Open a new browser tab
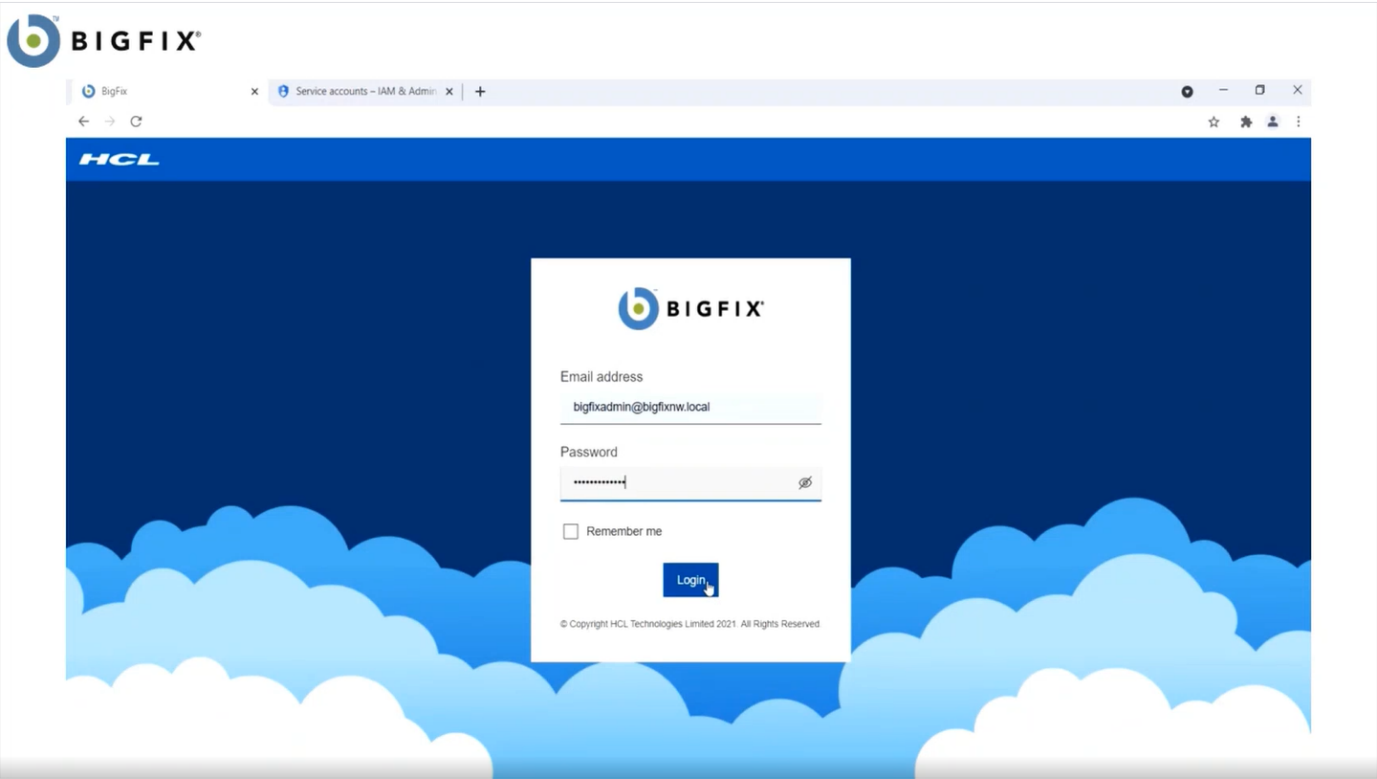 click(480, 91)
